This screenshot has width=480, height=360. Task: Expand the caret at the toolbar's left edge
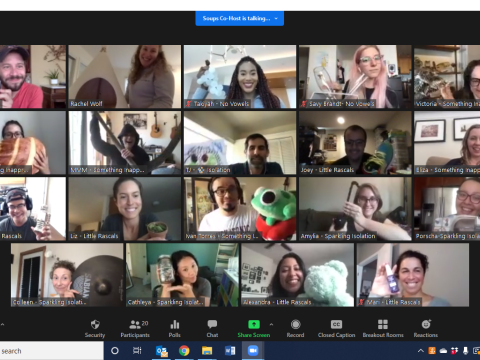(2, 324)
